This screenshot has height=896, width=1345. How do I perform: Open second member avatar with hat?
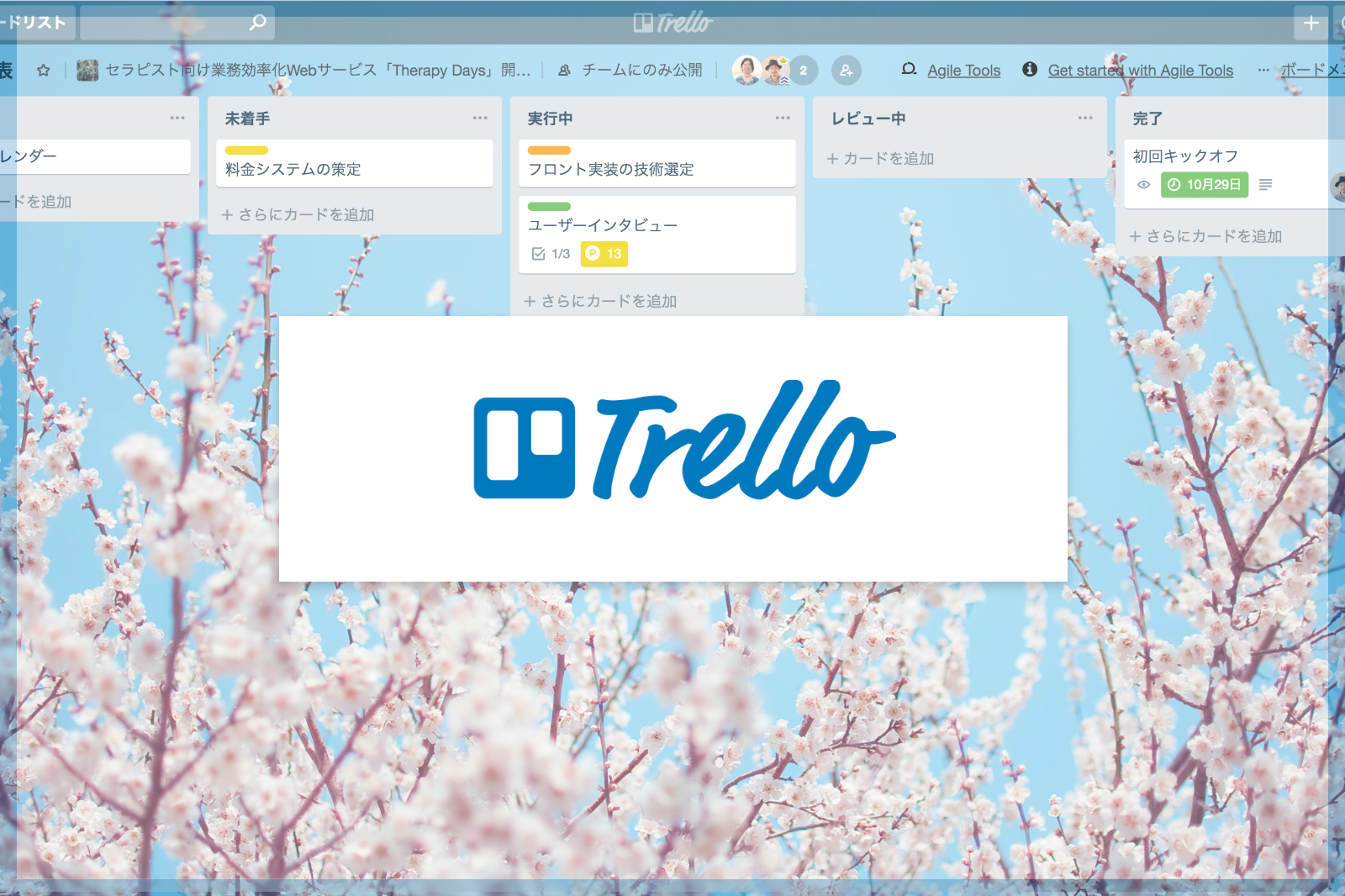point(775,71)
